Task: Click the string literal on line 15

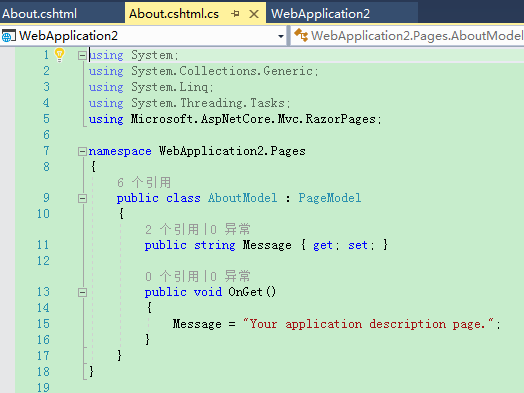Action: tap(368, 324)
